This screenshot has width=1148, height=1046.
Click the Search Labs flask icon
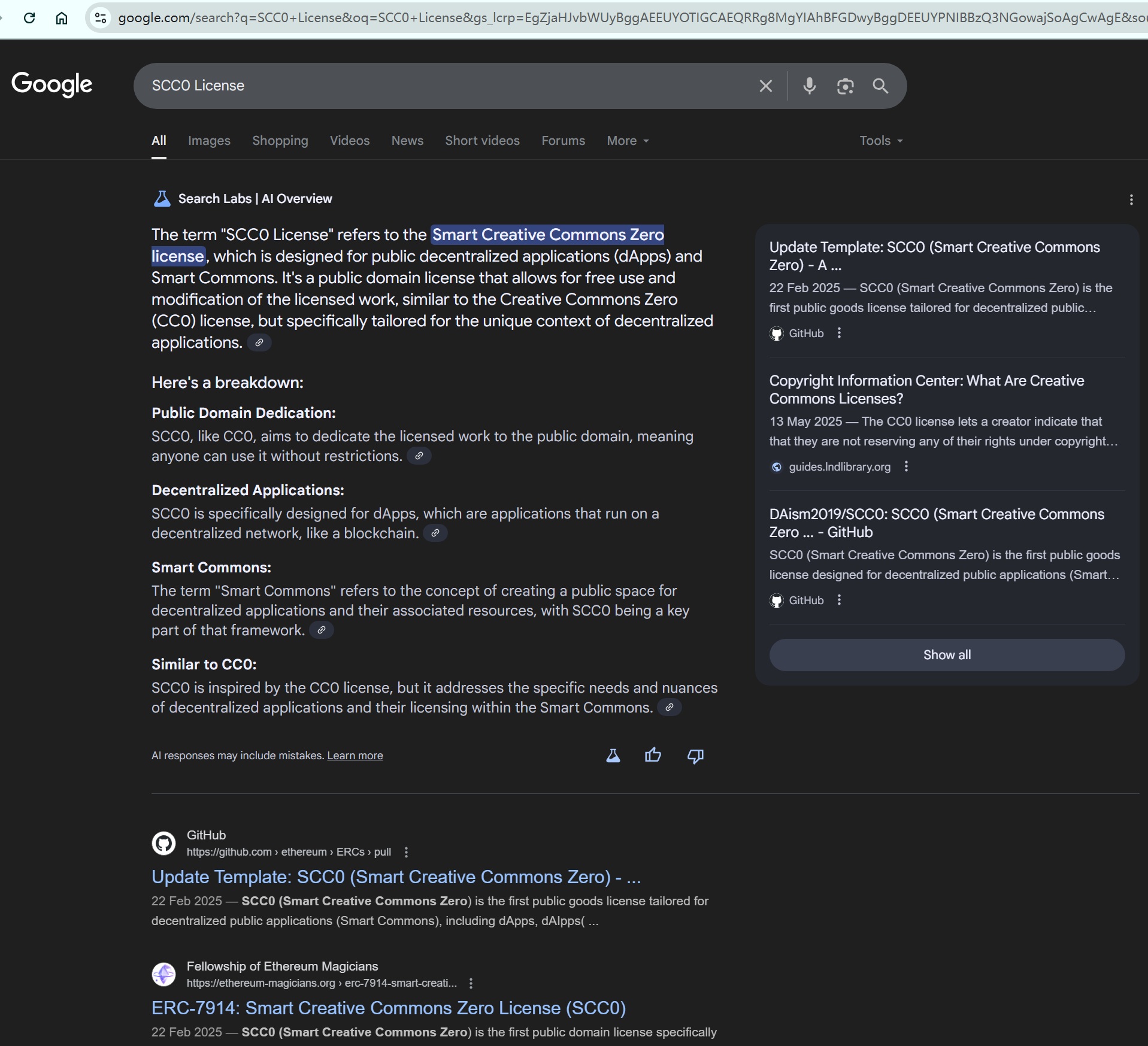point(162,199)
